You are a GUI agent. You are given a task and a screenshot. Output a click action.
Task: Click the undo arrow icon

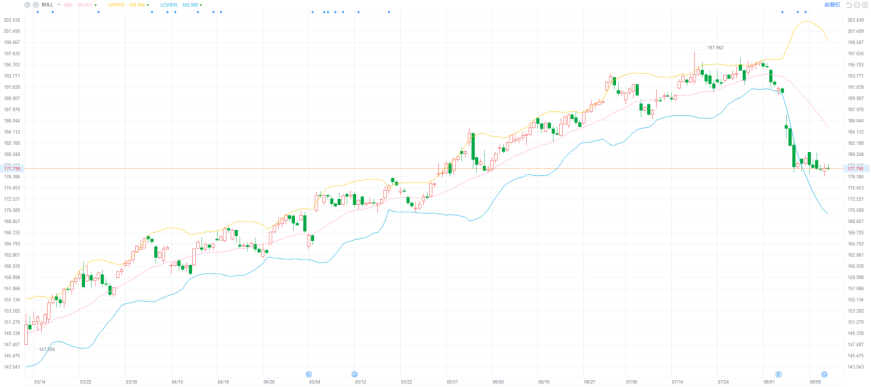pyautogui.click(x=849, y=5)
